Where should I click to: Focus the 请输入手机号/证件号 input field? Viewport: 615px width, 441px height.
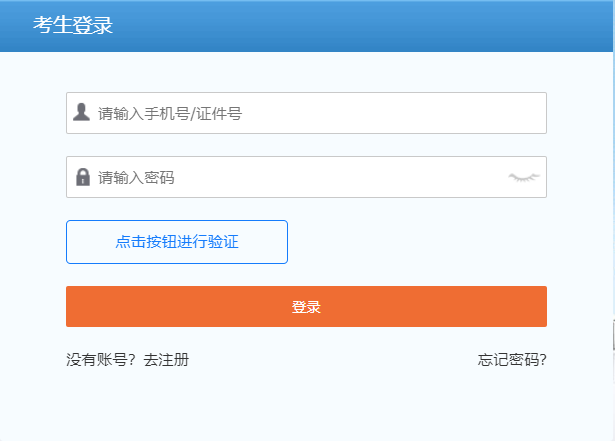pyautogui.click(x=306, y=113)
